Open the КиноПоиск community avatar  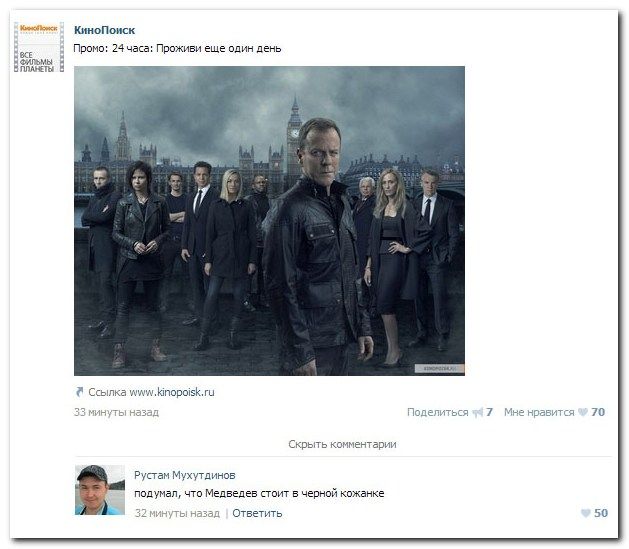39,47
